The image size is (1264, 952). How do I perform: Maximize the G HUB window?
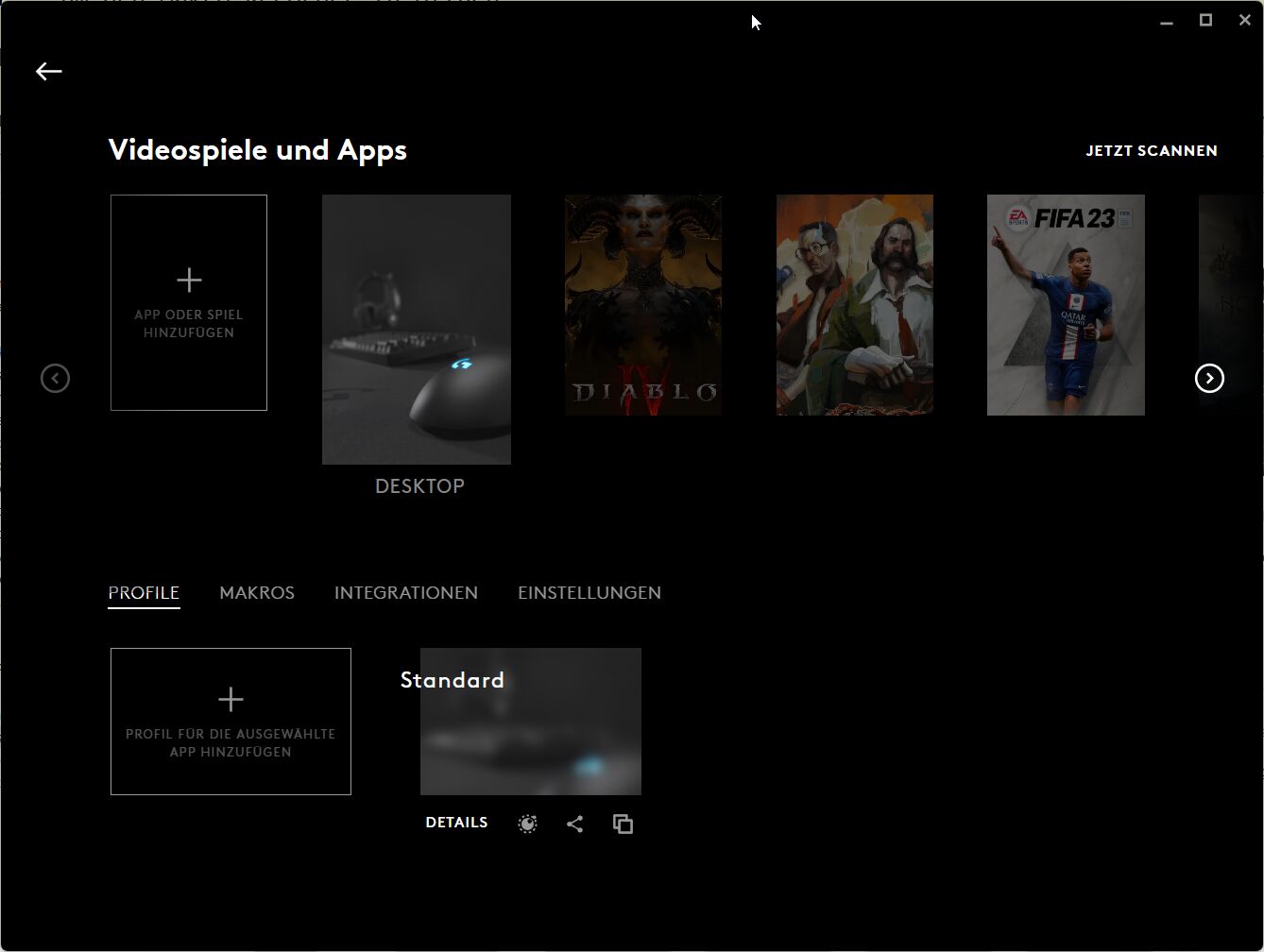1205,20
